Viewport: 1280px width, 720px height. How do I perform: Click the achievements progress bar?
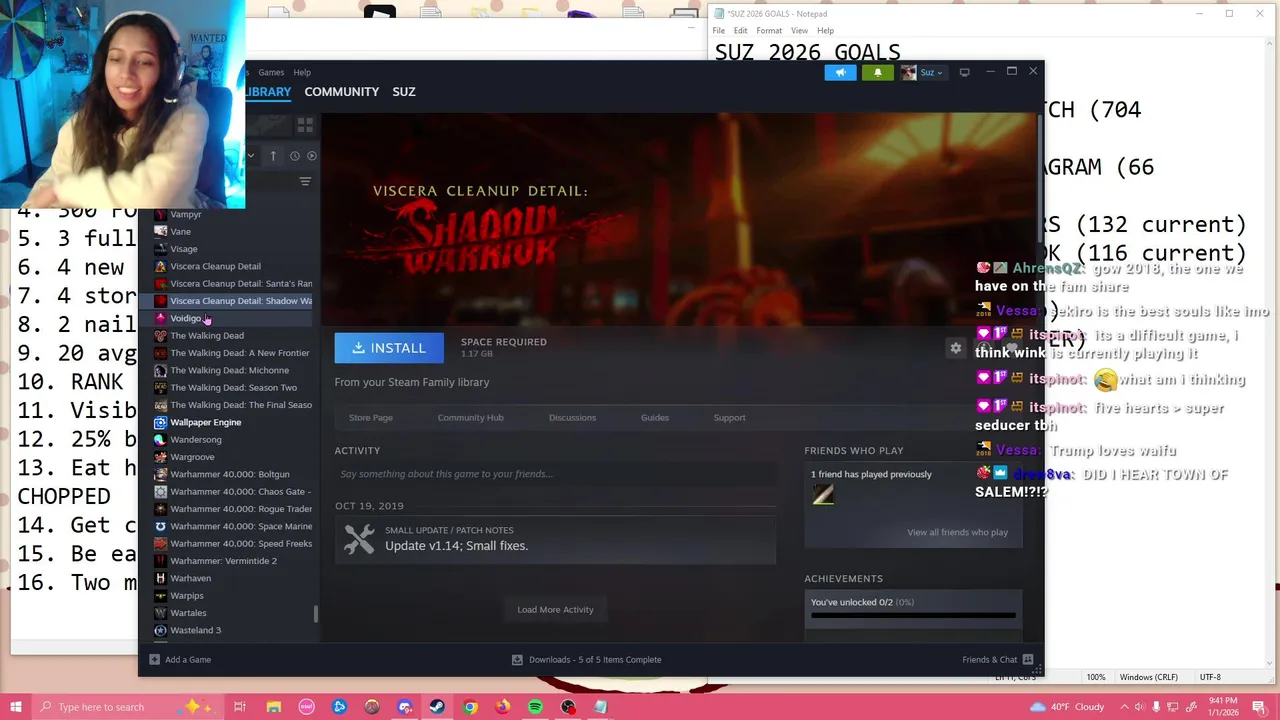(914, 616)
